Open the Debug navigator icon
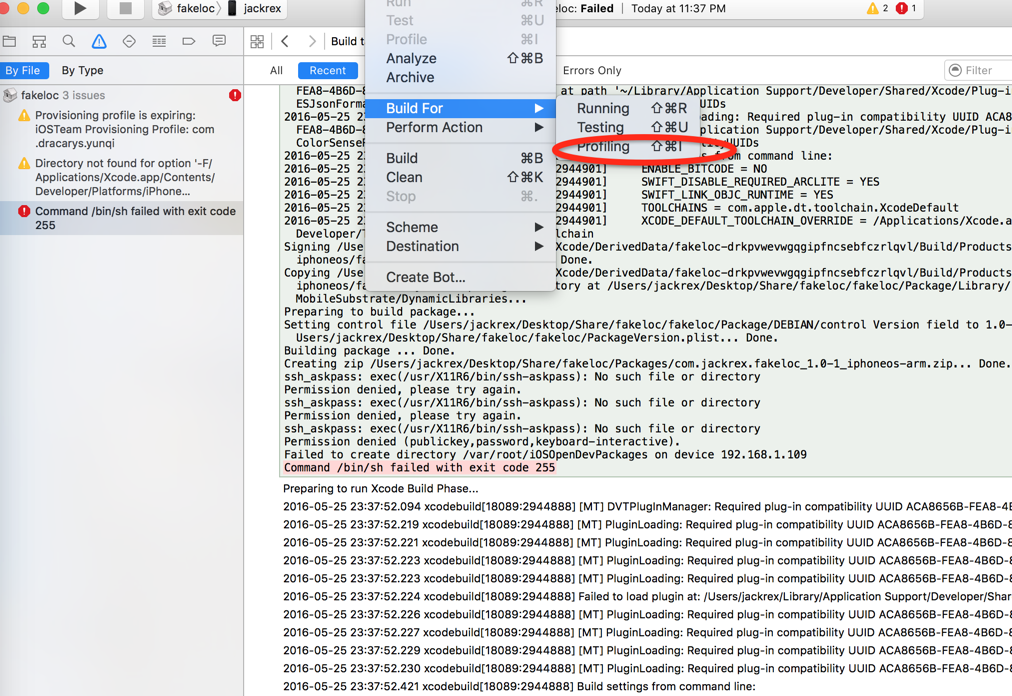Image resolution: width=1012 pixels, height=696 pixels. [159, 42]
